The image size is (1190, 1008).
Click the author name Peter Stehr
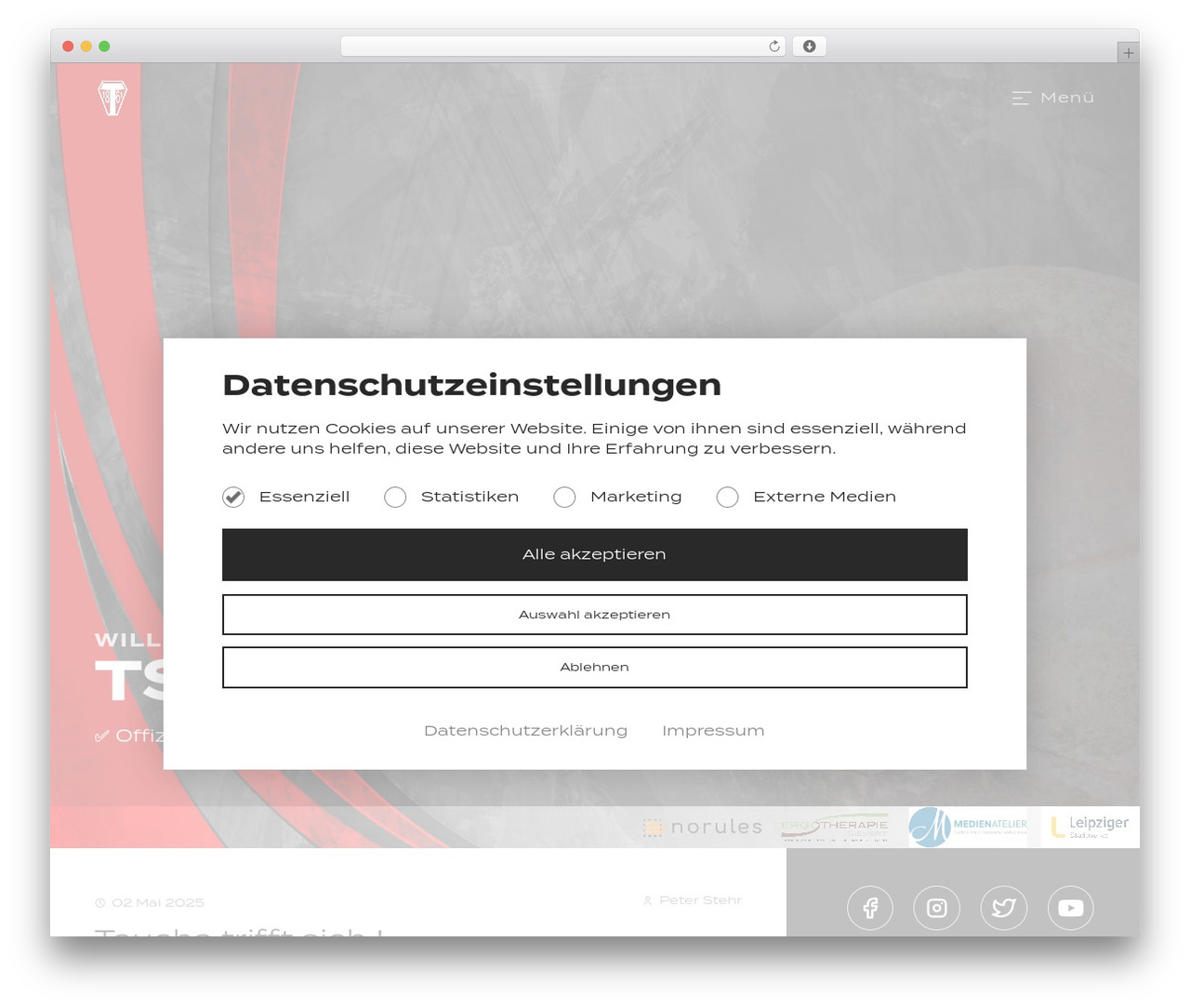pos(700,900)
